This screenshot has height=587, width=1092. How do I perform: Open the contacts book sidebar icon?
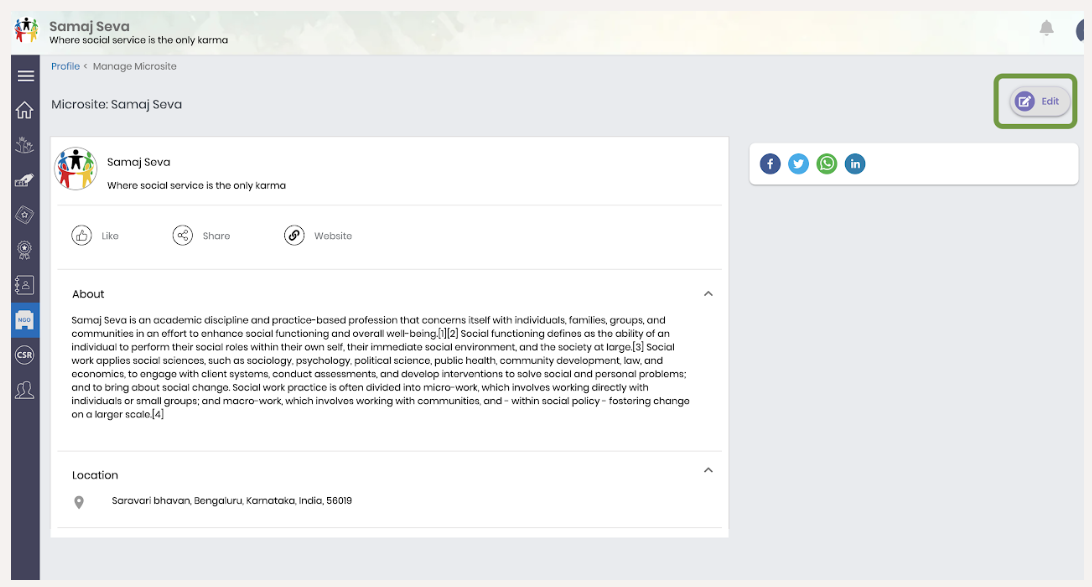[x=25, y=285]
